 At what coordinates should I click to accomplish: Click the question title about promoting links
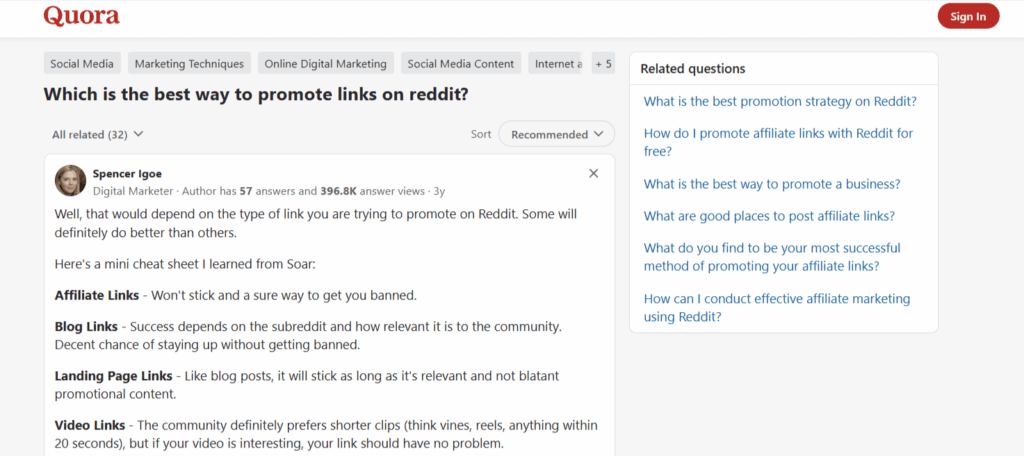tap(256, 95)
